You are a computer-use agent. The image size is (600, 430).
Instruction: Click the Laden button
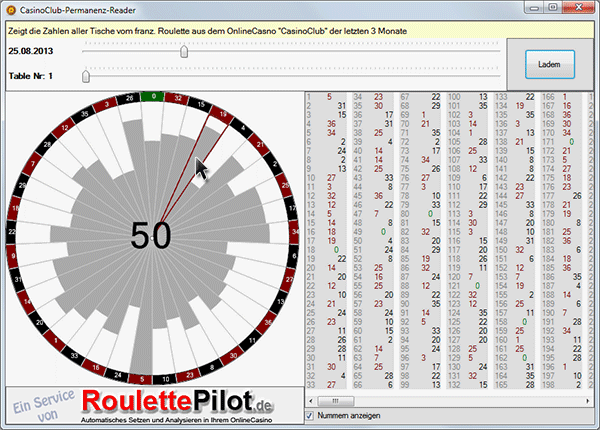[550, 64]
